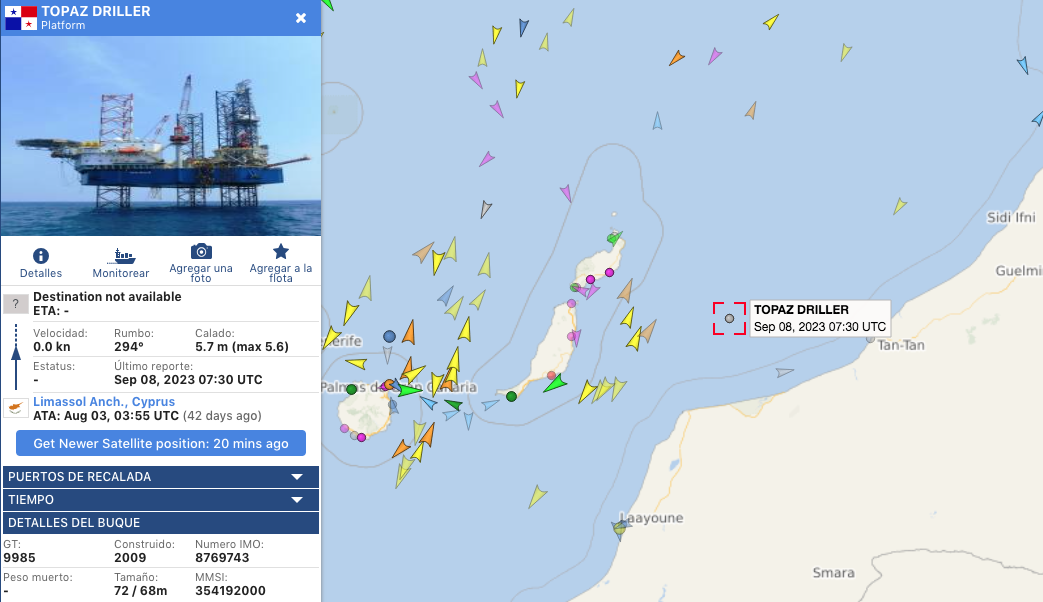Select the green dot vessel south of Fuerteventura
The height and width of the screenshot is (602, 1043).
(511, 396)
